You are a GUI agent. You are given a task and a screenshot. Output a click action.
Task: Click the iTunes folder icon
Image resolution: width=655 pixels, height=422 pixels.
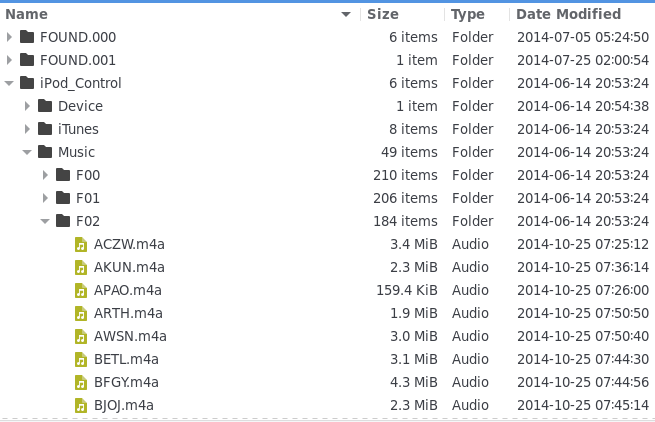[x=45, y=130]
